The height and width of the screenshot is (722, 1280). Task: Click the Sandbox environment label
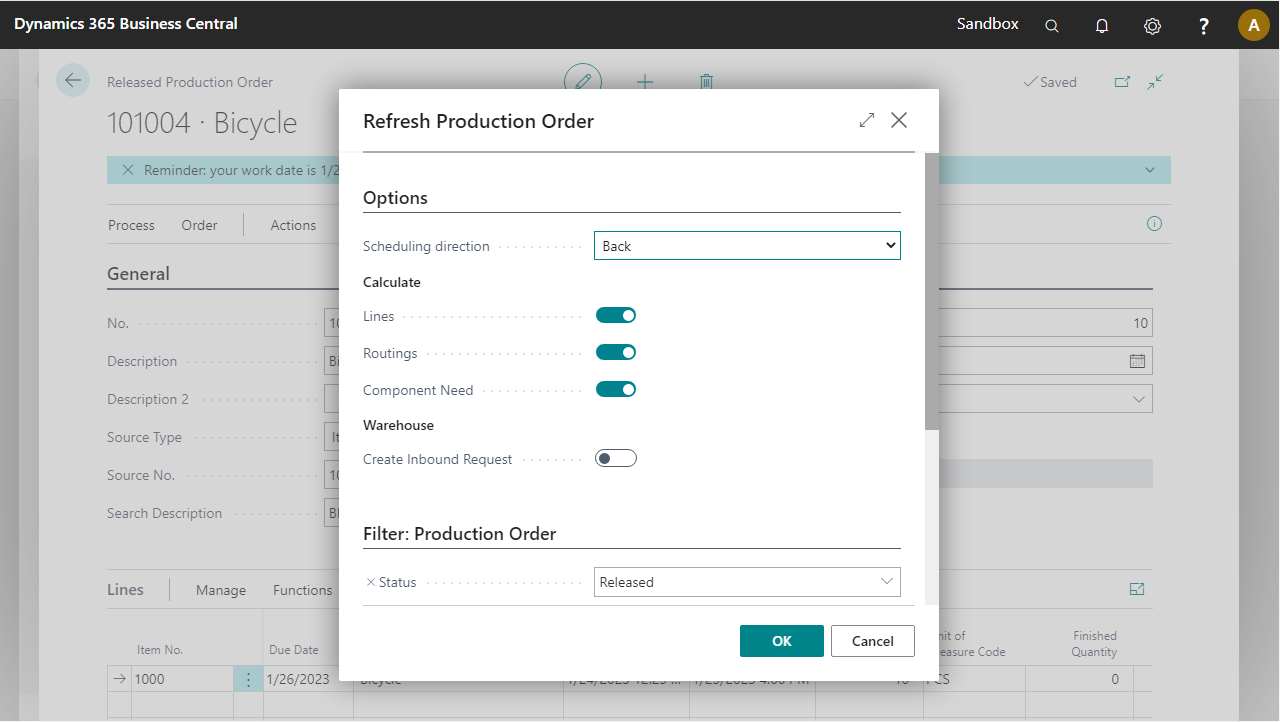pyautogui.click(x=988, y=24)
